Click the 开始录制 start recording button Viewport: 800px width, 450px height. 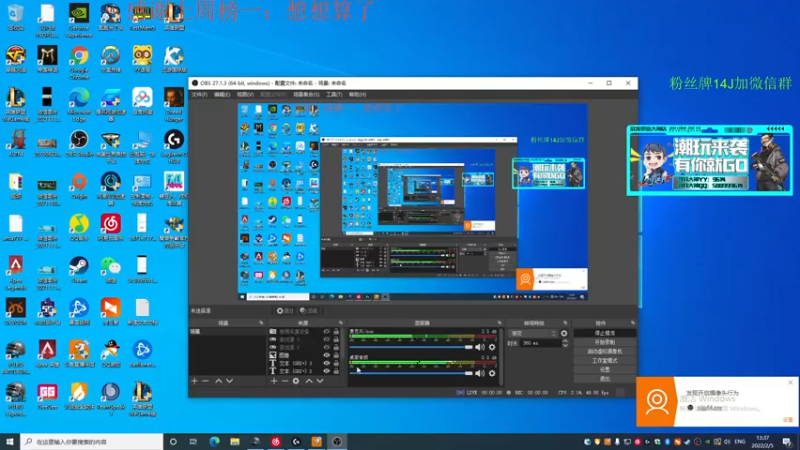point(605,342)
